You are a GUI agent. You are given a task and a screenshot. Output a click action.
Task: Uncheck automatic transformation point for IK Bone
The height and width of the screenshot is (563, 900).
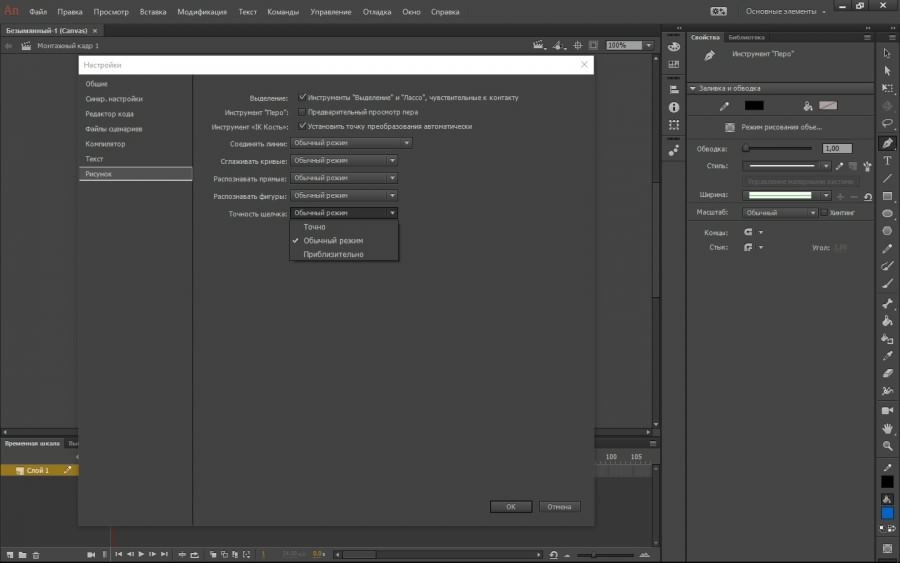click(x=302, y=127)
